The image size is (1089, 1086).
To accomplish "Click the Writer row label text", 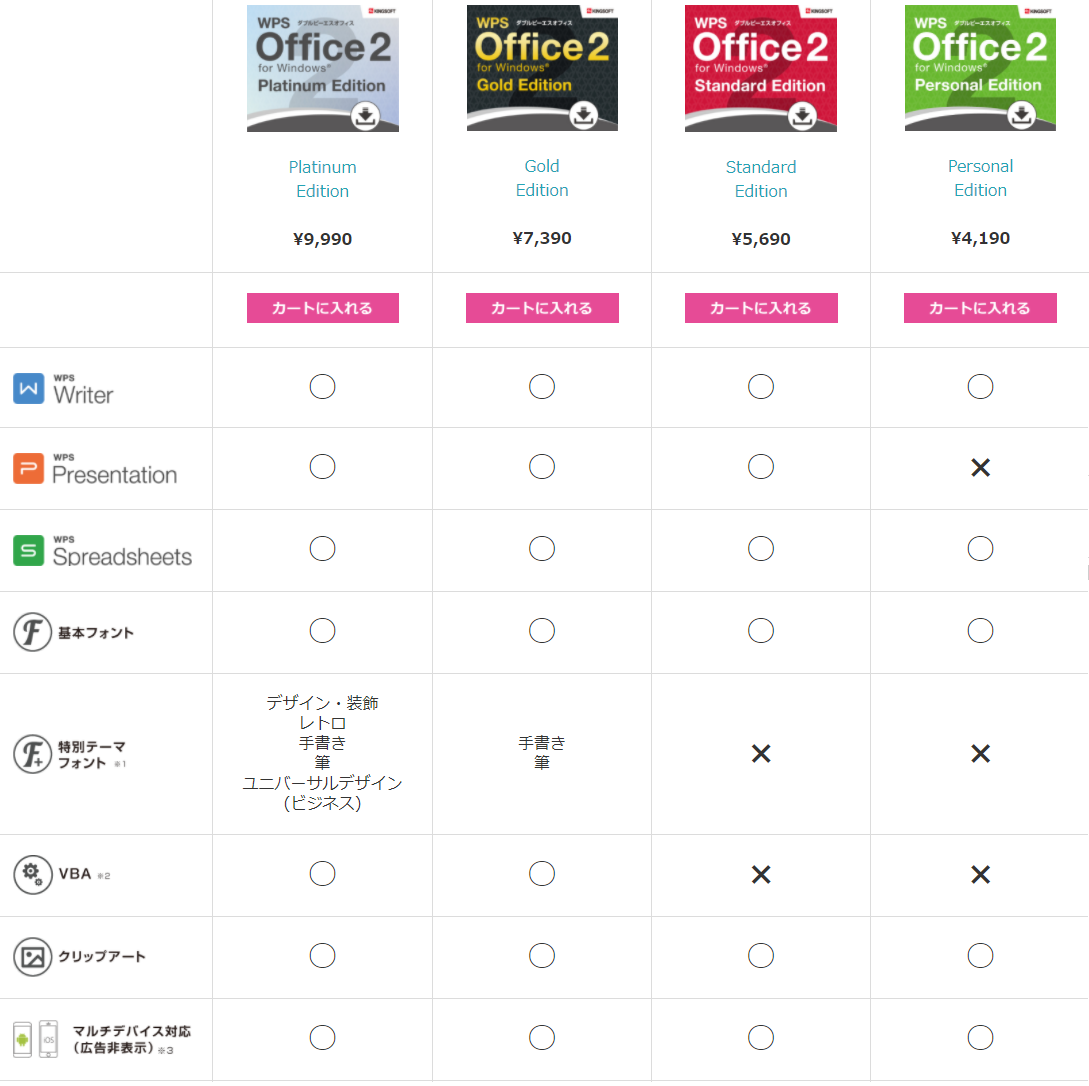I will [x=83, y=391].
